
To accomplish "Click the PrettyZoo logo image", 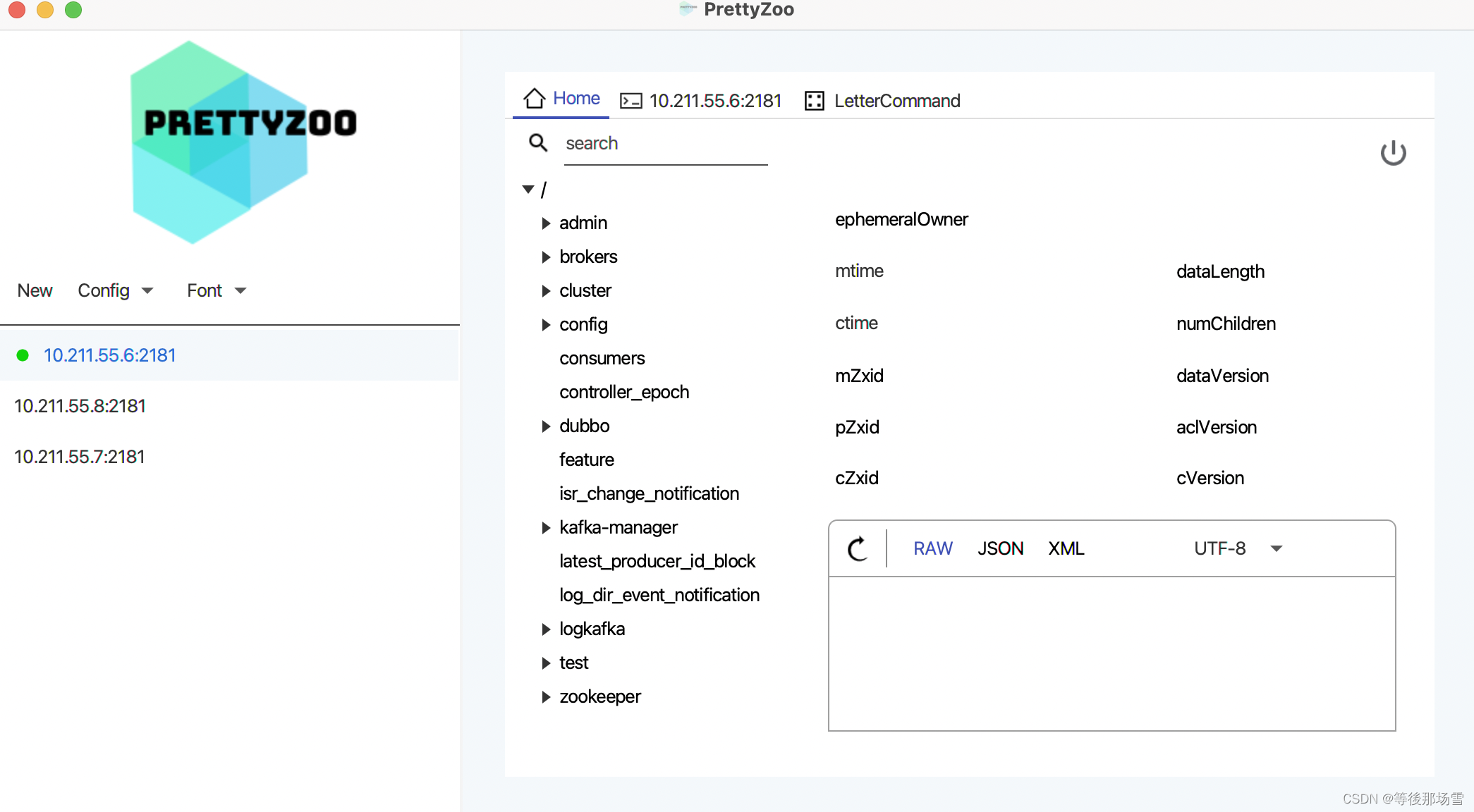I will pos(243,142).
